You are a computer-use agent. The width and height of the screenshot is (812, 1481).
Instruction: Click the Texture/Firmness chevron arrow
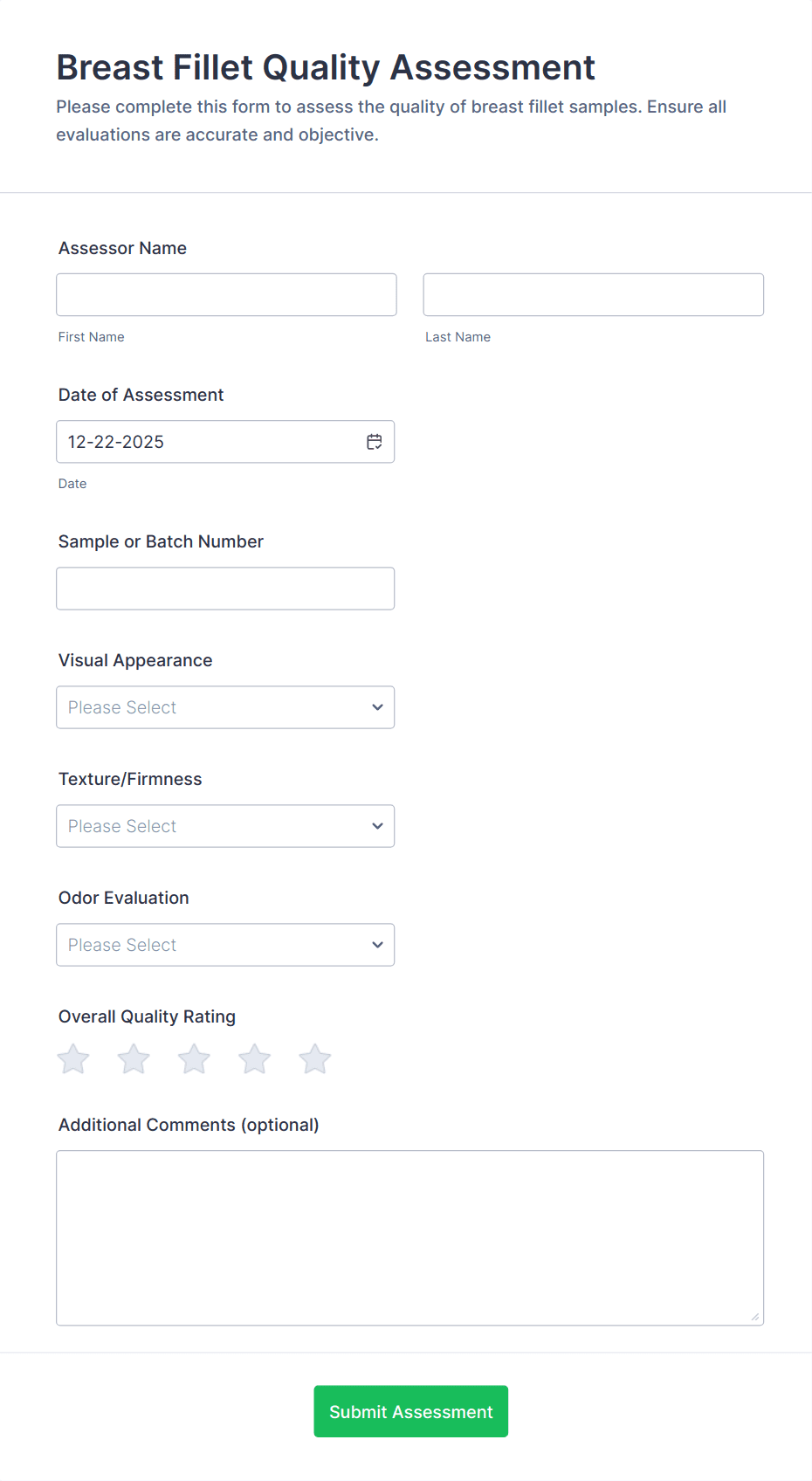(x=377, y=826)
